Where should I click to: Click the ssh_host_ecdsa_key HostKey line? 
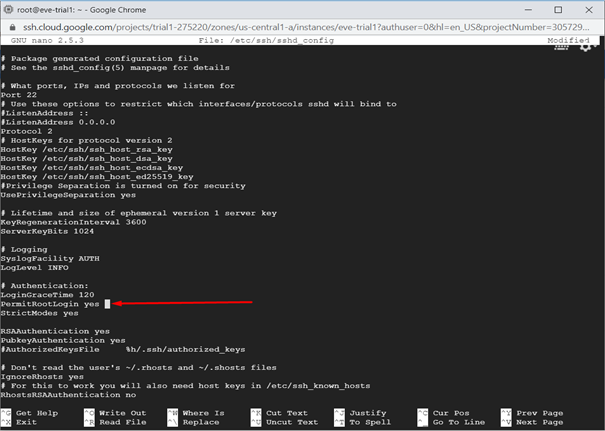pos(92,167)
